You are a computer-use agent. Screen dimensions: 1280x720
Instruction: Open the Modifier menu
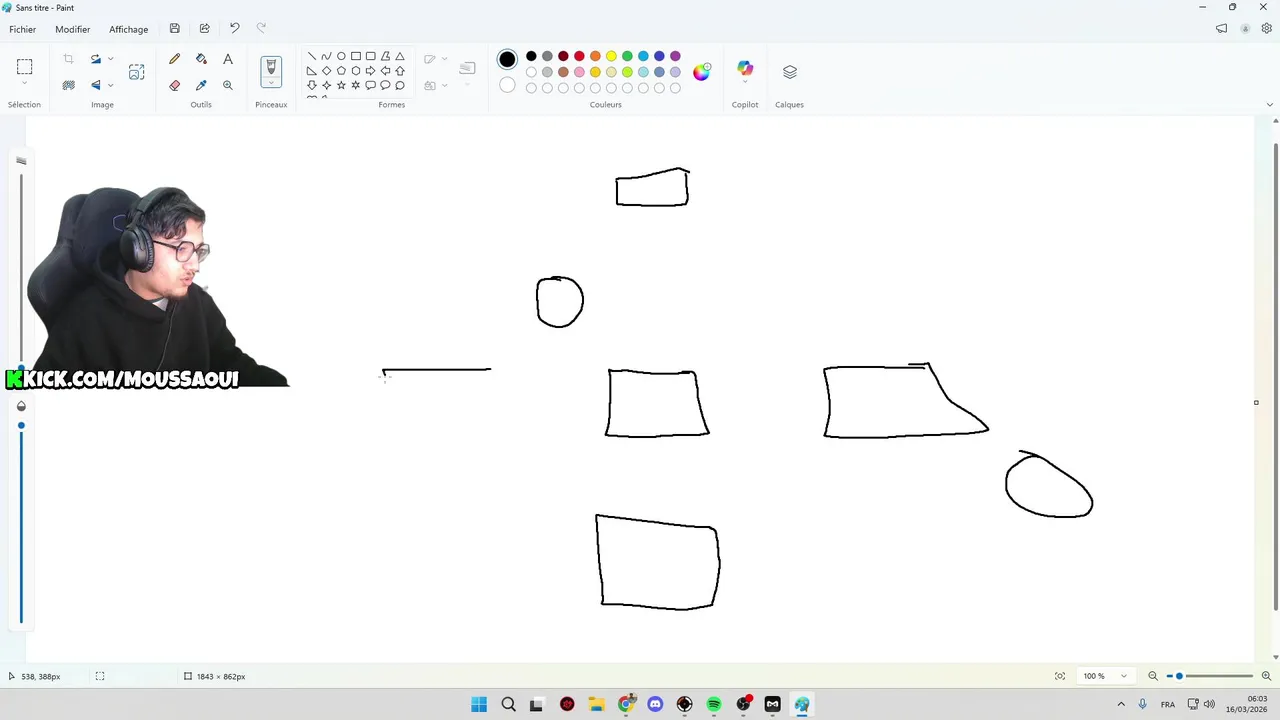point(72,29)
